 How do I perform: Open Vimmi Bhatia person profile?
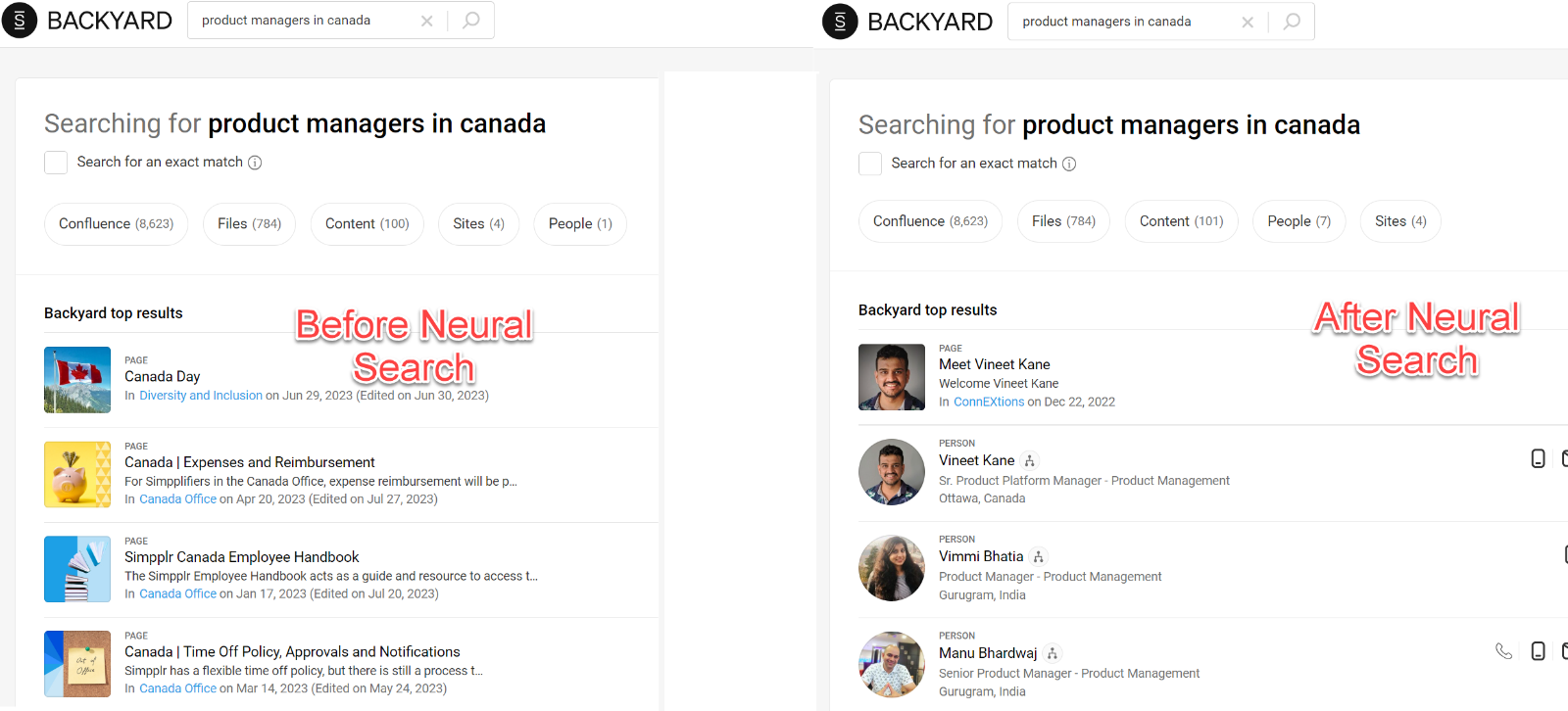[x=981, y=556]
